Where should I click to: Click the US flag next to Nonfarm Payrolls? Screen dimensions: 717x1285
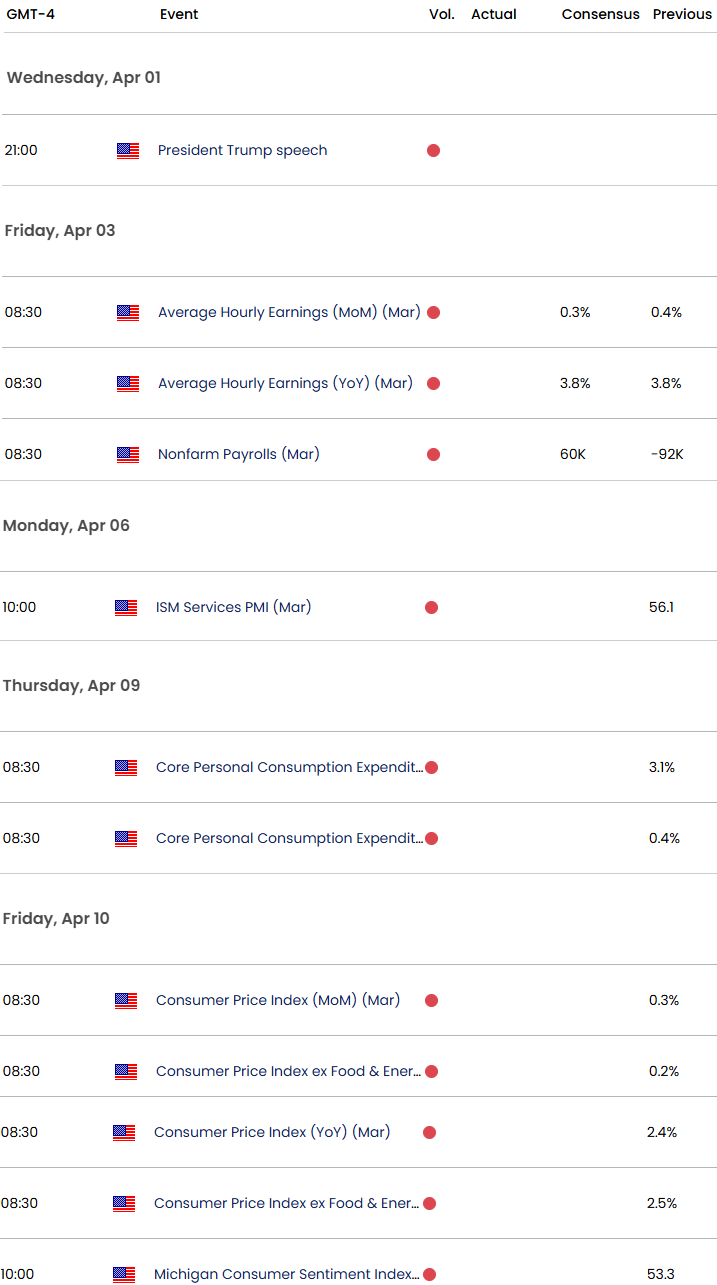click(128, 455)
